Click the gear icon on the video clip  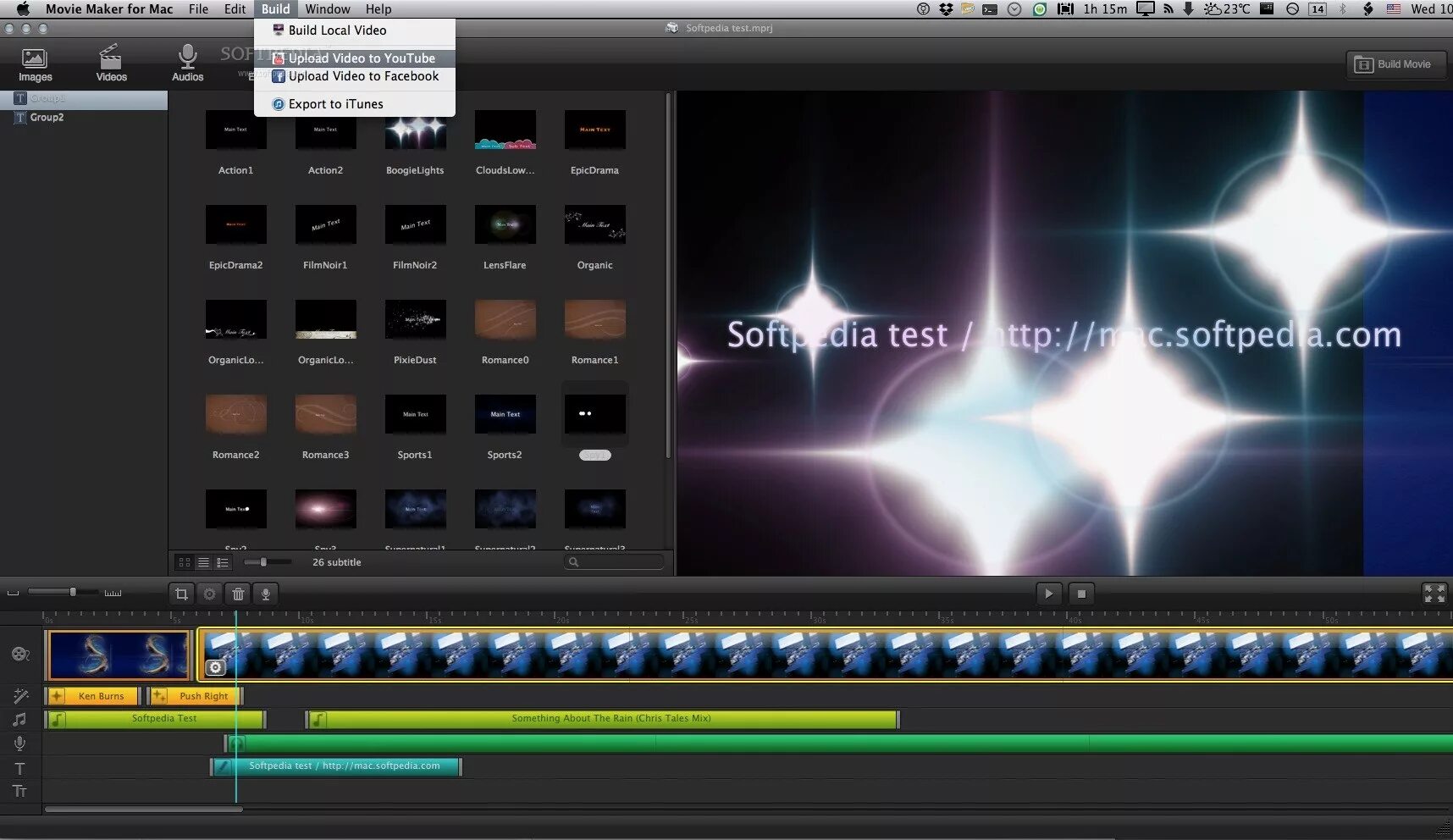(x=216, y=667)
